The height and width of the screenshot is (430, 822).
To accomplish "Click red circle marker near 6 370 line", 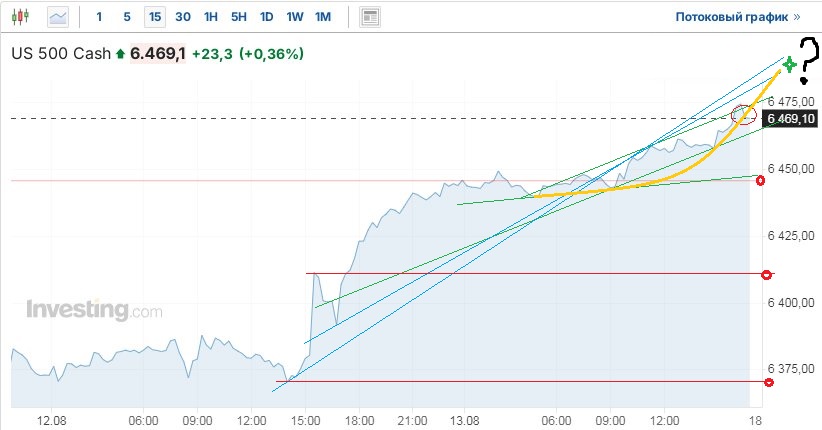I will (768, 382).
